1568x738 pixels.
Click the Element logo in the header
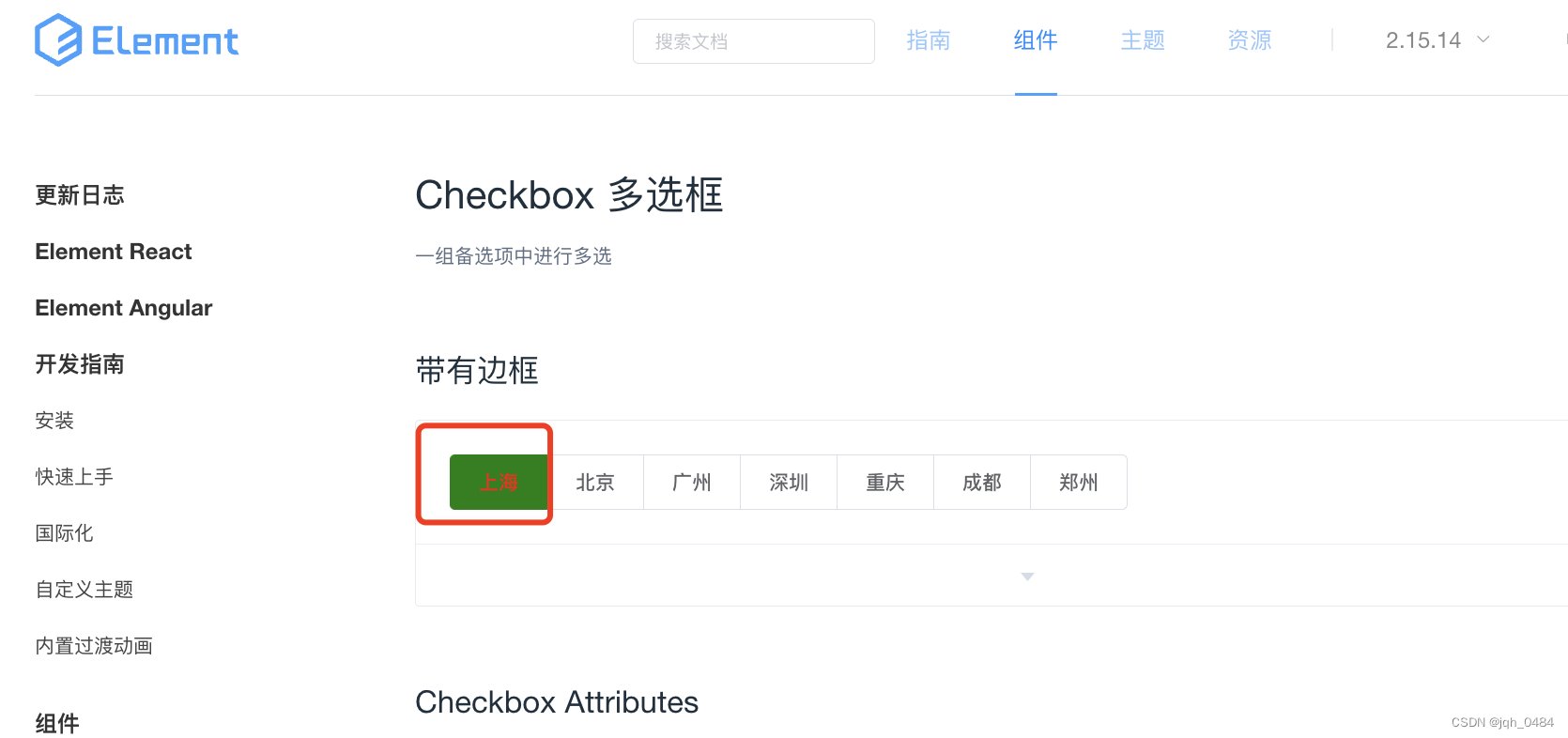pos(135,39)
